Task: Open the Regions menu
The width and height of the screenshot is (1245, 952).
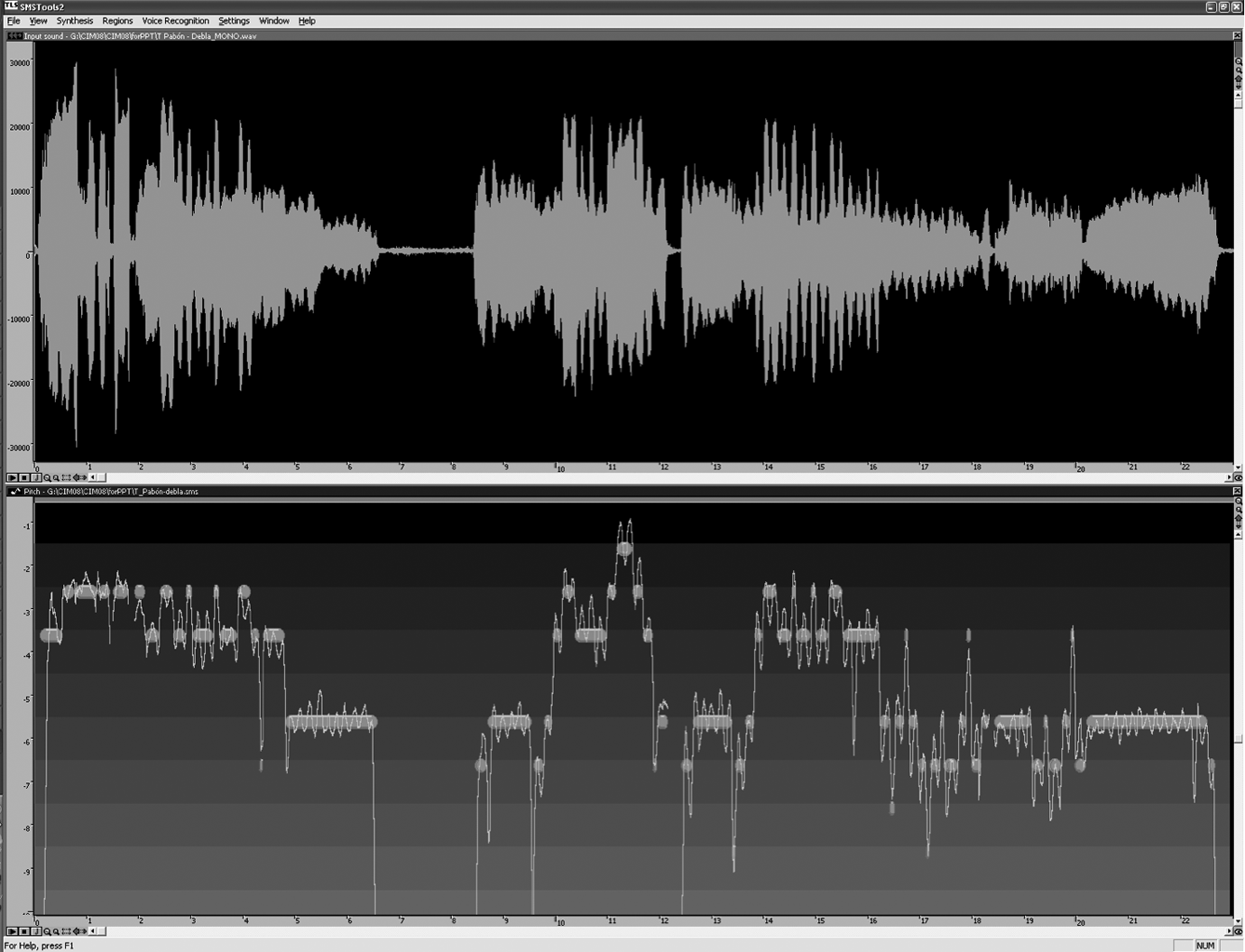Action: [117, 21]
